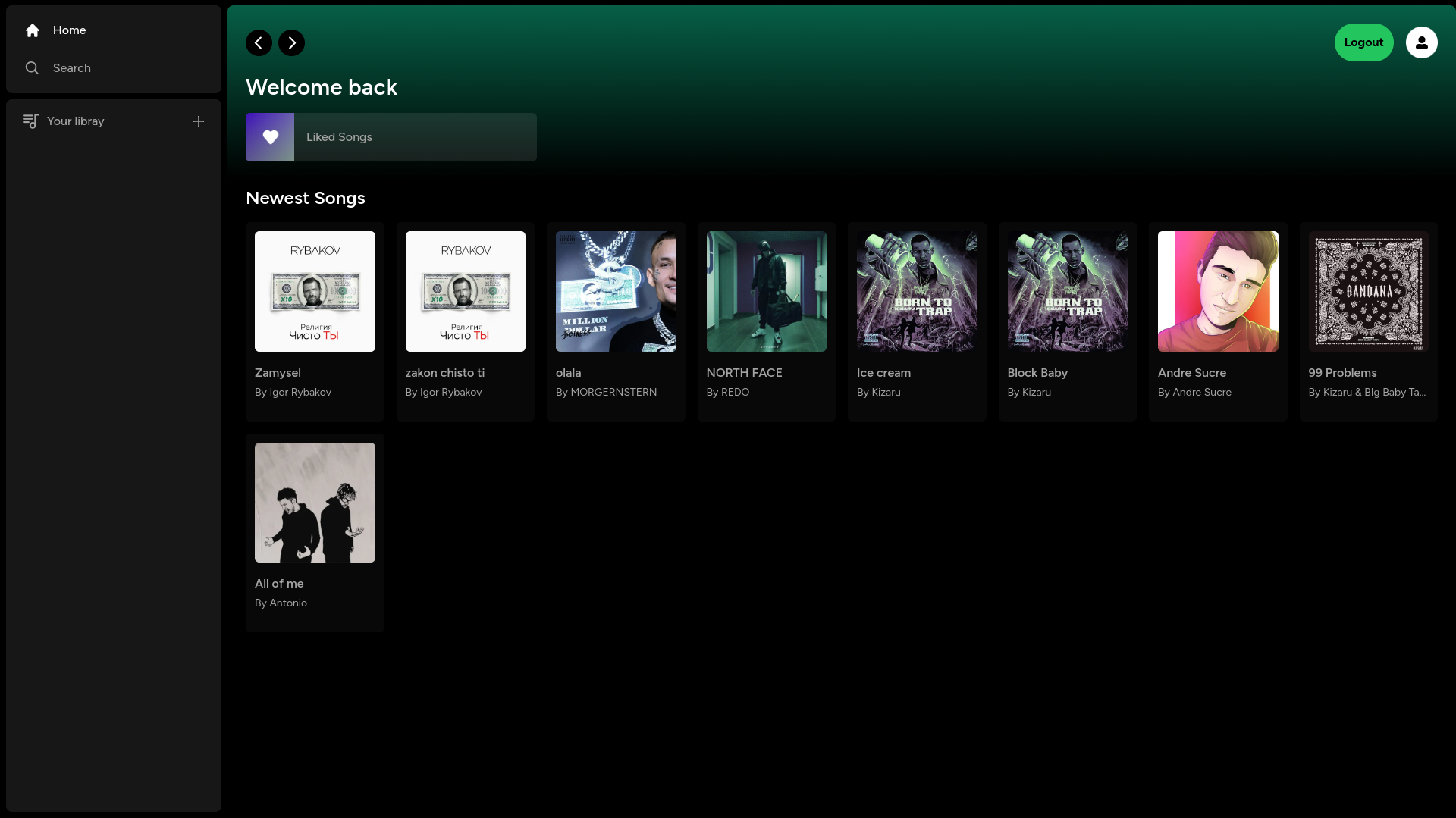Click the Your libray label

click(76, 121)
